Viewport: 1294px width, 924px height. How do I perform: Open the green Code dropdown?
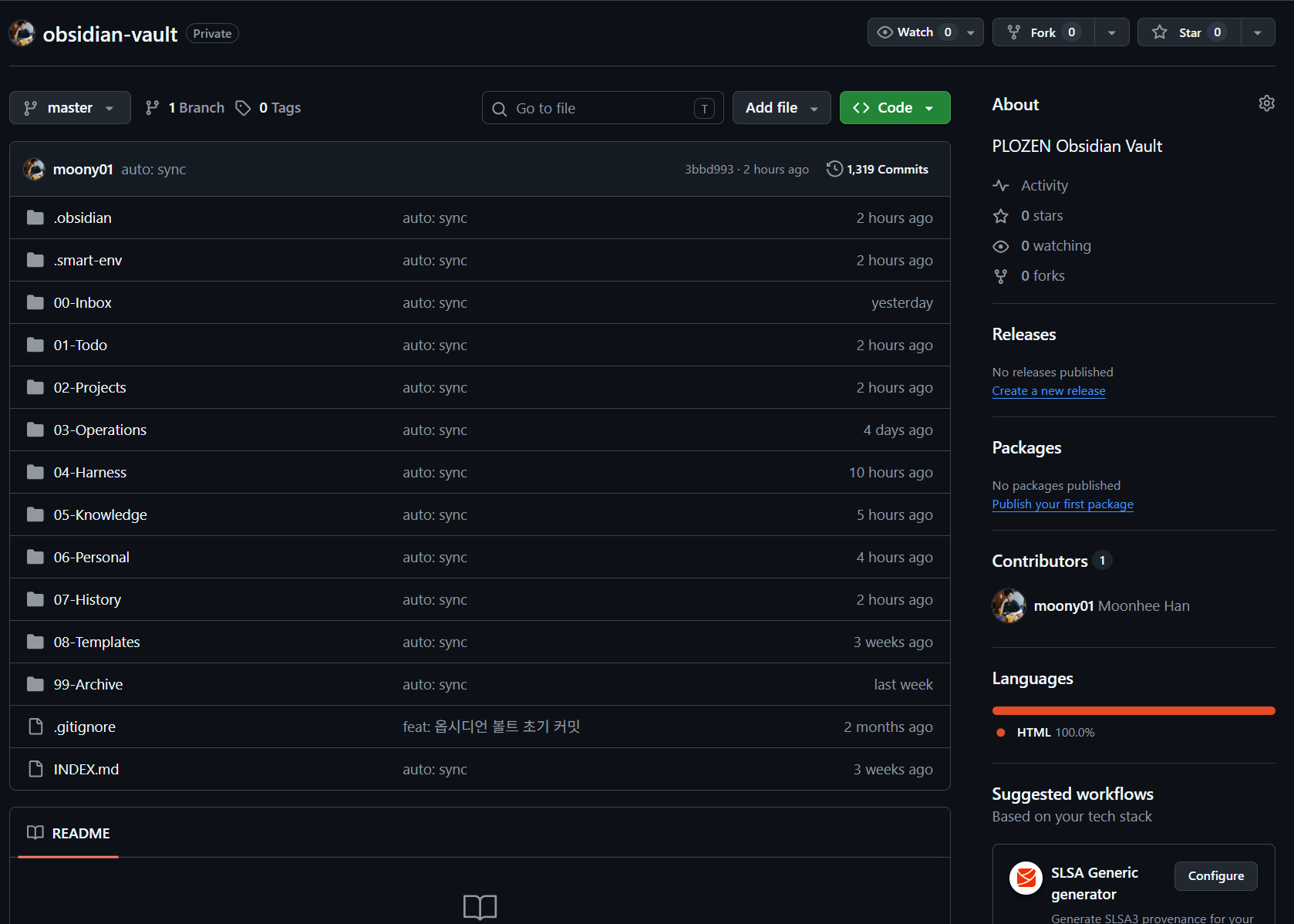click(x=895, y=108)
